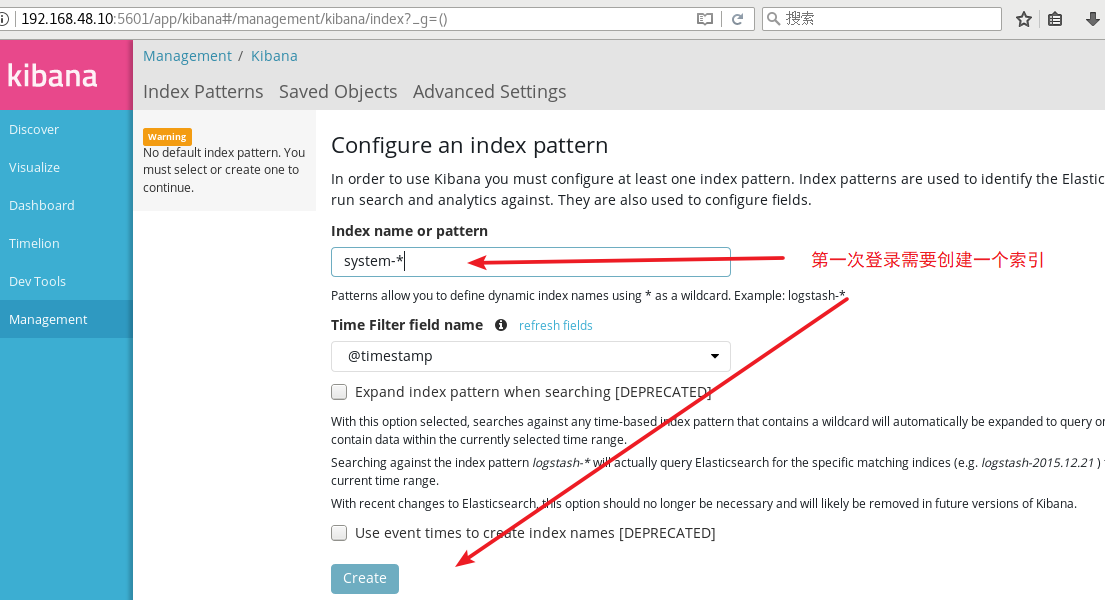1105x600 pixels.
Task: Switch to the Index Patterns tab
Action: [203, 92]
